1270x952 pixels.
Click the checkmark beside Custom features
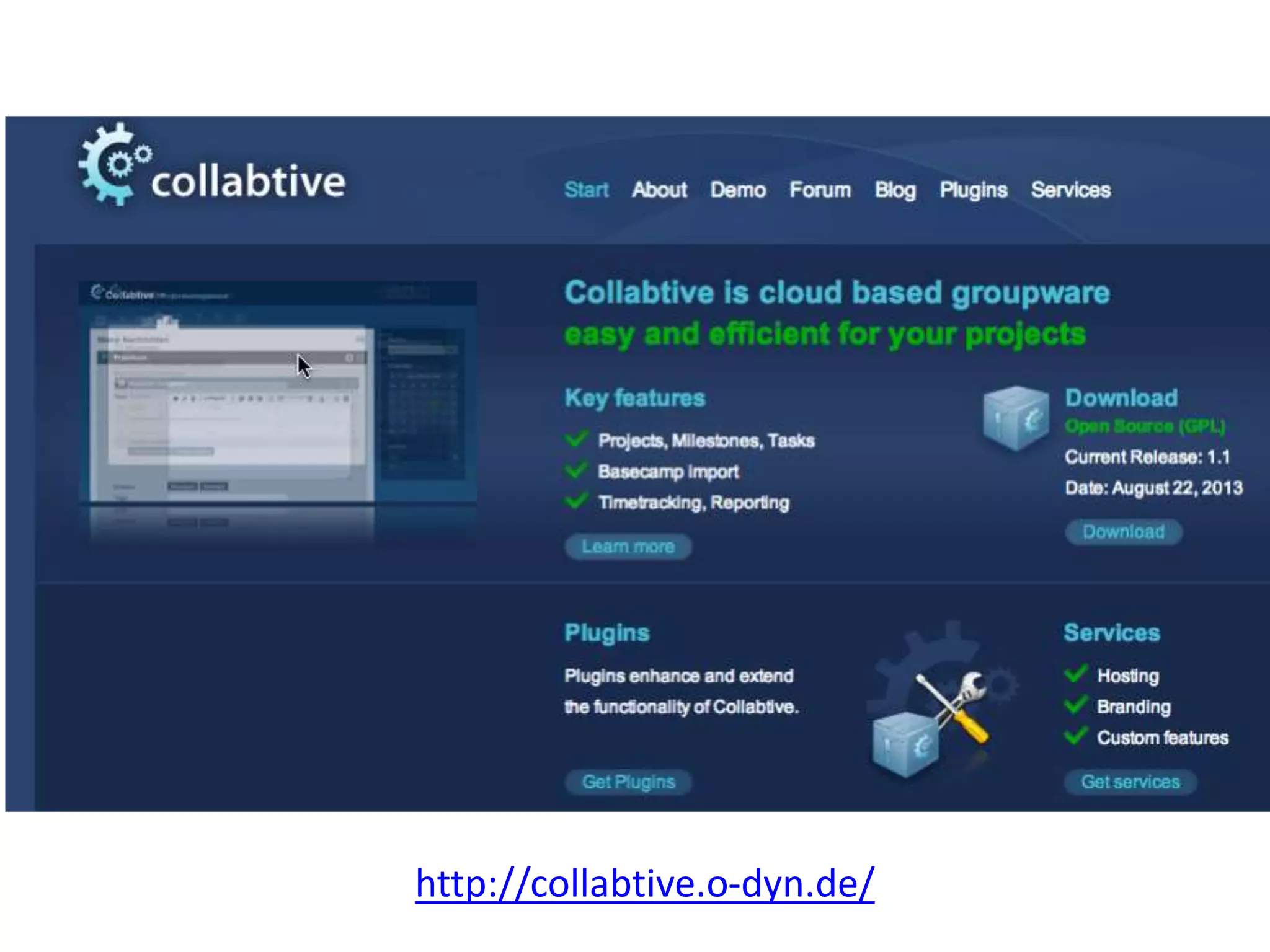[x=1076, y=736]
